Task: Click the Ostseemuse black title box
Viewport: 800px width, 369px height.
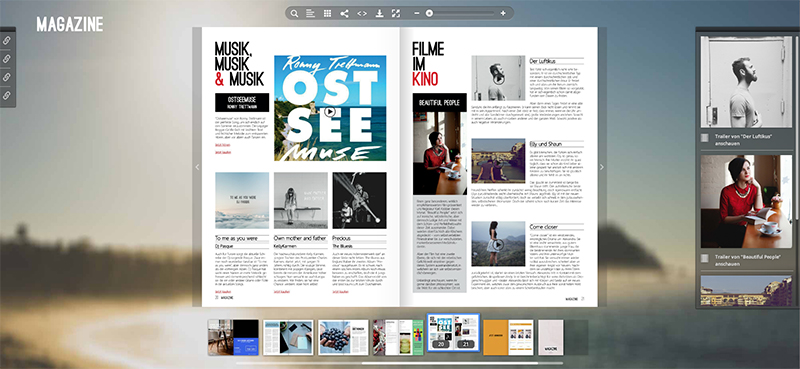Action: (x=242, y=103)
